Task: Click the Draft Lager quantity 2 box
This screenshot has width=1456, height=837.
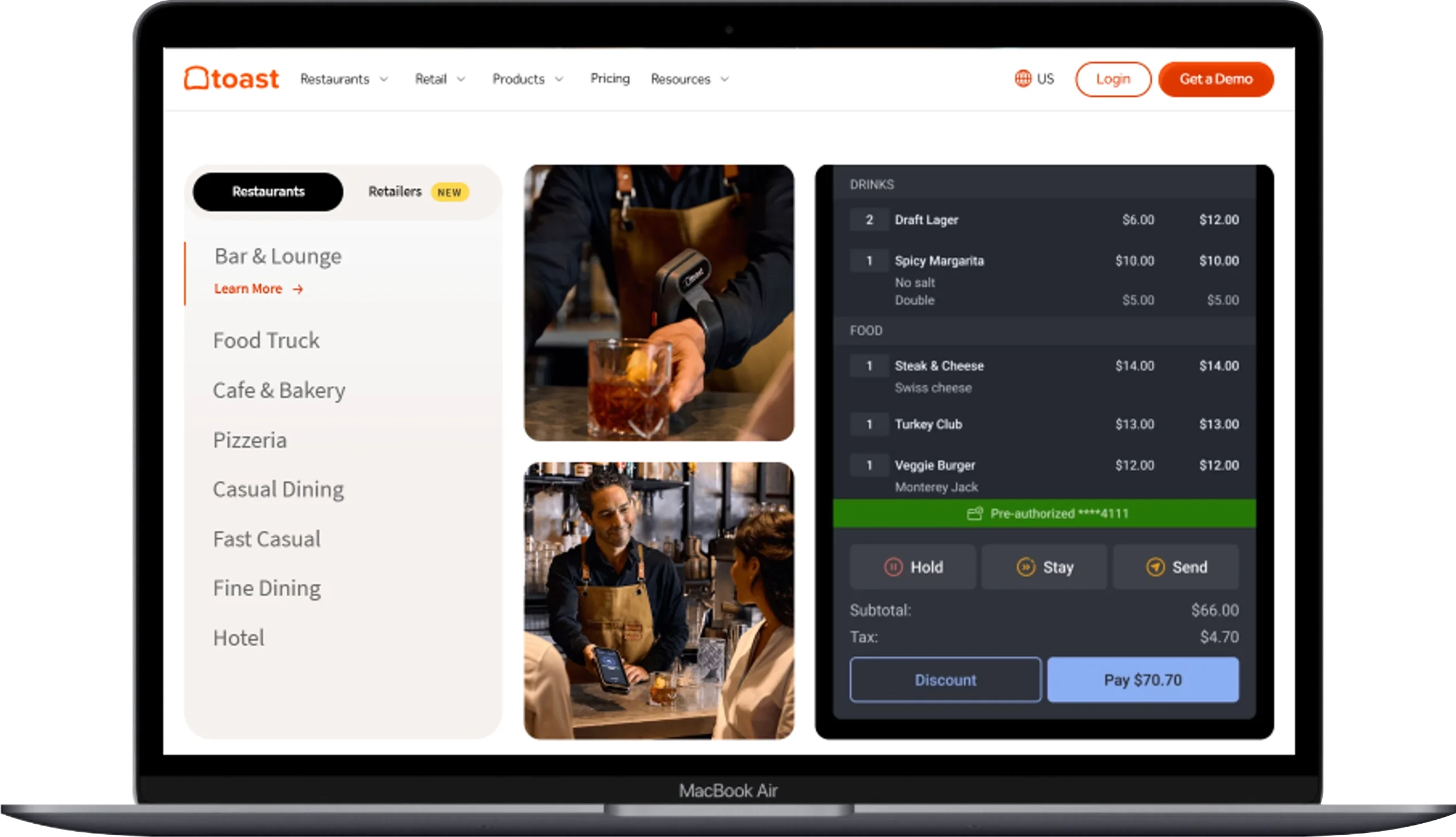Action: pyautogui.click(x=869, y=220)
